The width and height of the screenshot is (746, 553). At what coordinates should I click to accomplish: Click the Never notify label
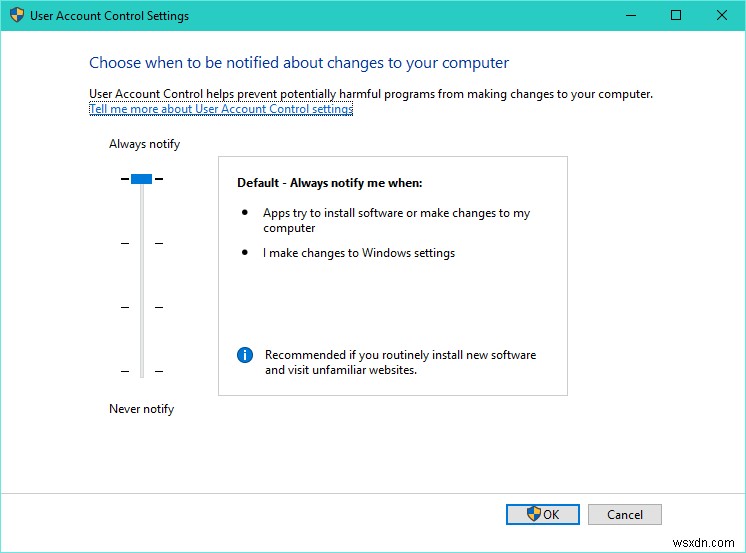[x=142, y=409]
